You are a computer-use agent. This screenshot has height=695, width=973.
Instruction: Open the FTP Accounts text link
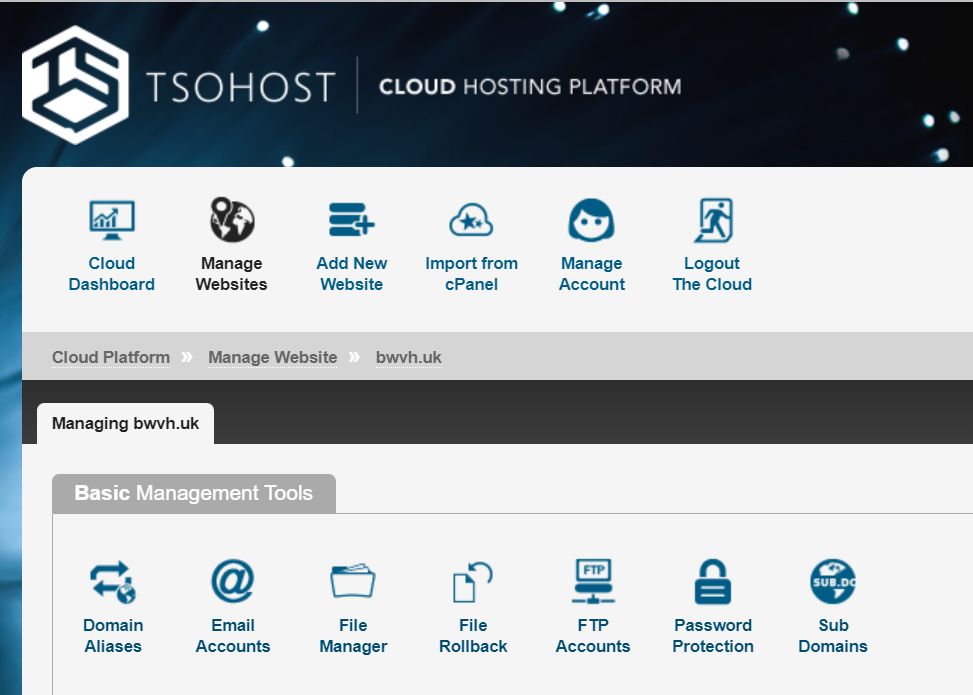pyautogui.click(x=593, y=635)
